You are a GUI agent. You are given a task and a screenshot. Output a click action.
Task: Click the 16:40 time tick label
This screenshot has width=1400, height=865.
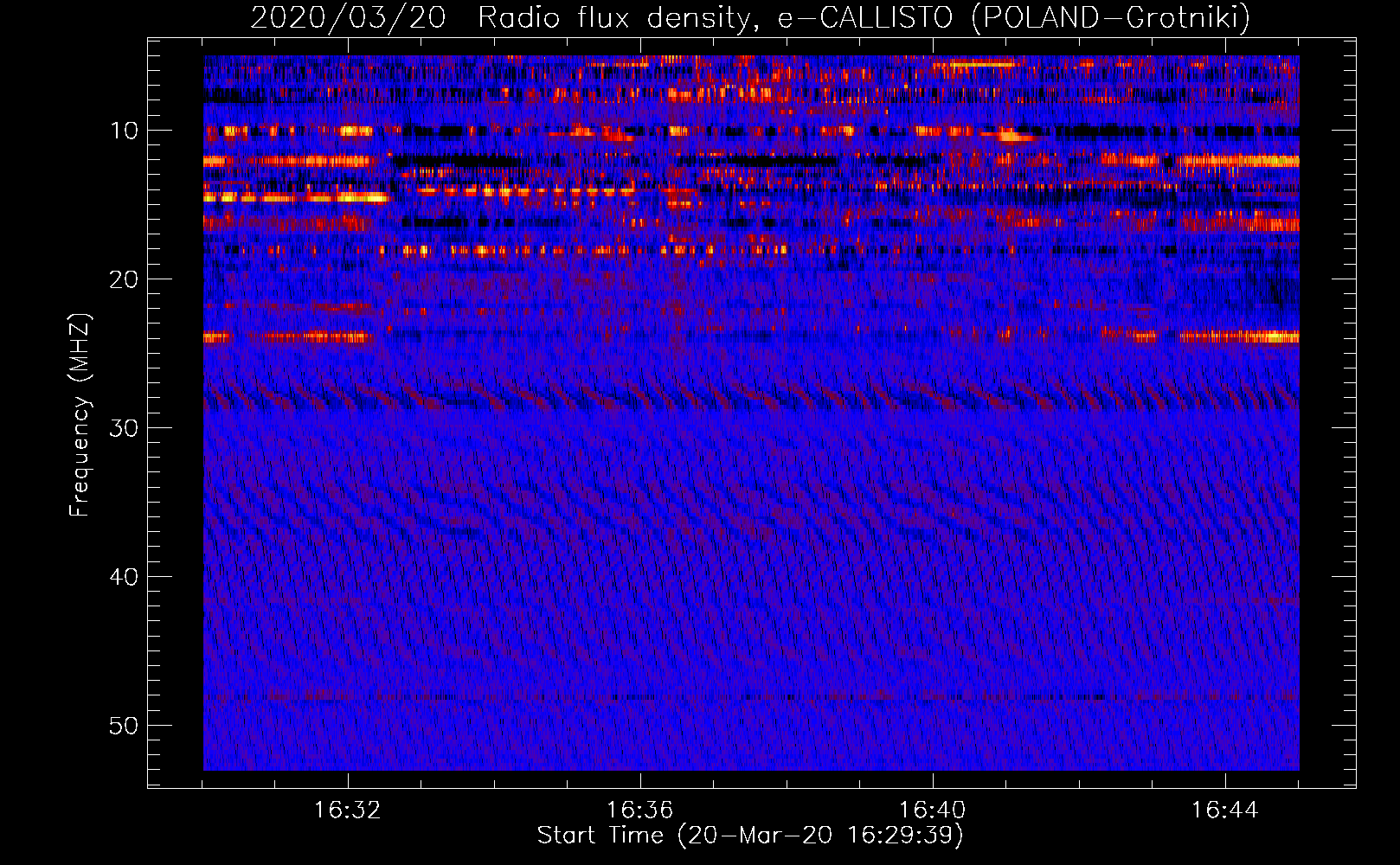932,811
